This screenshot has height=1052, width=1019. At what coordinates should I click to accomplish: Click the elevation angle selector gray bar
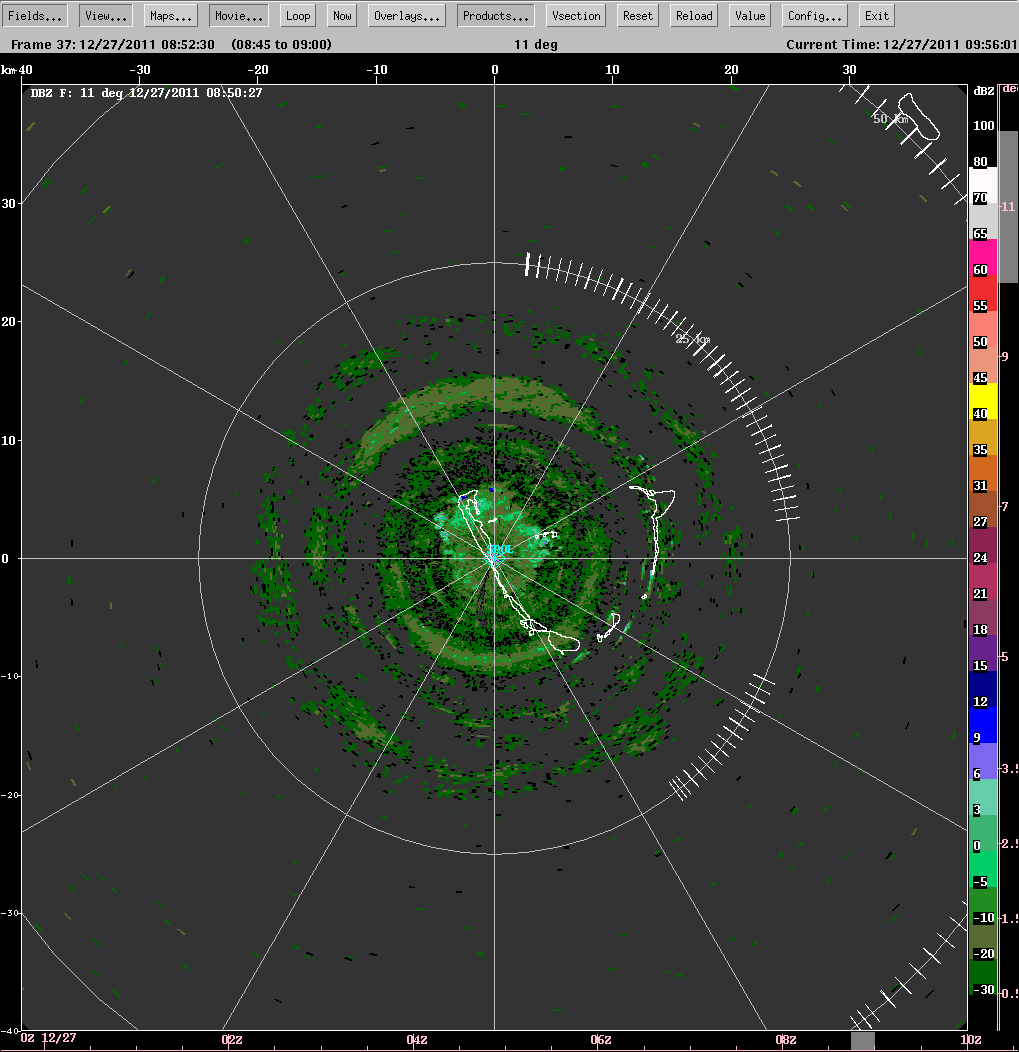coord(1008,207)
